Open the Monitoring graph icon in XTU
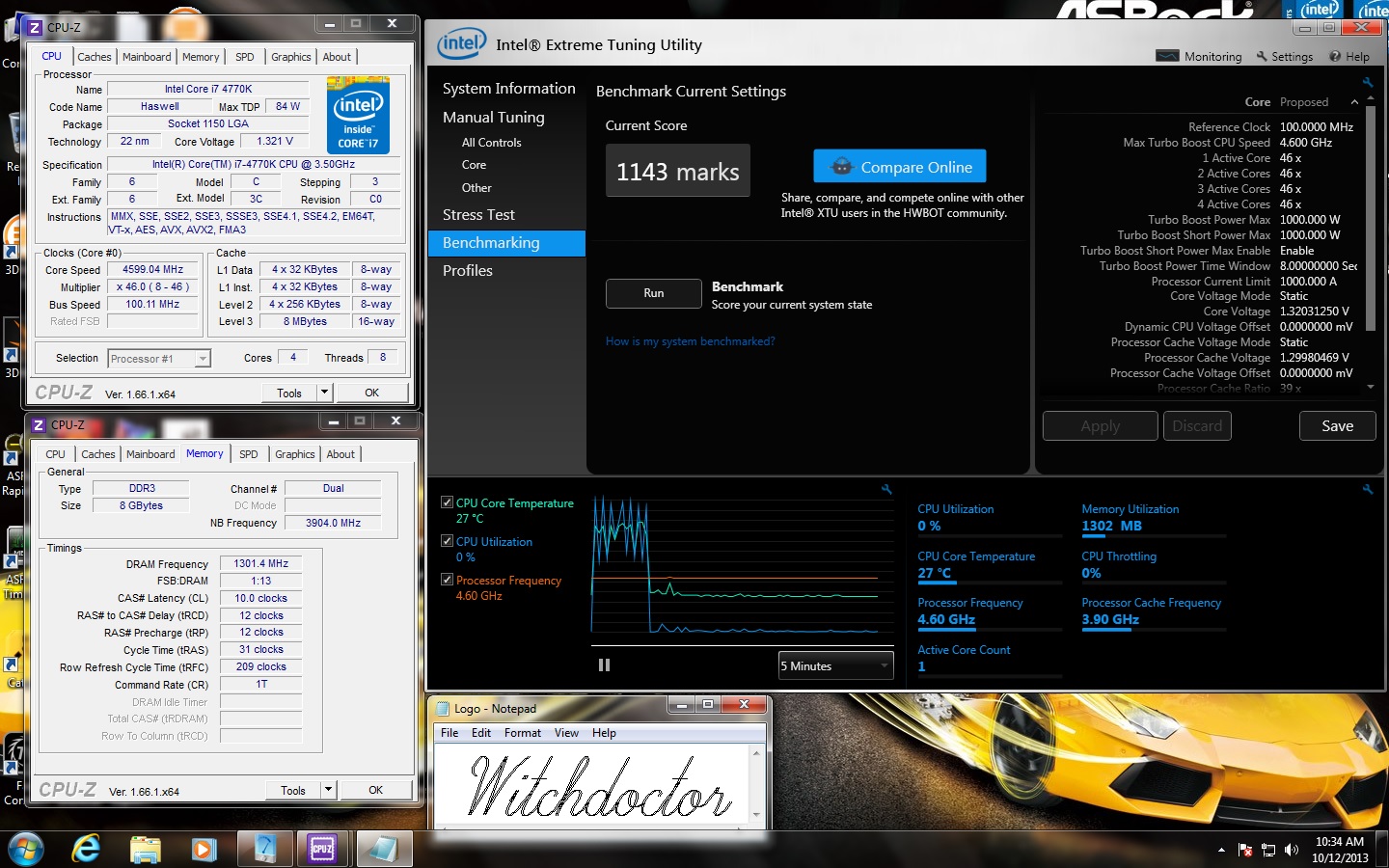1389x868 pixels. click(x=1167, y=56)
